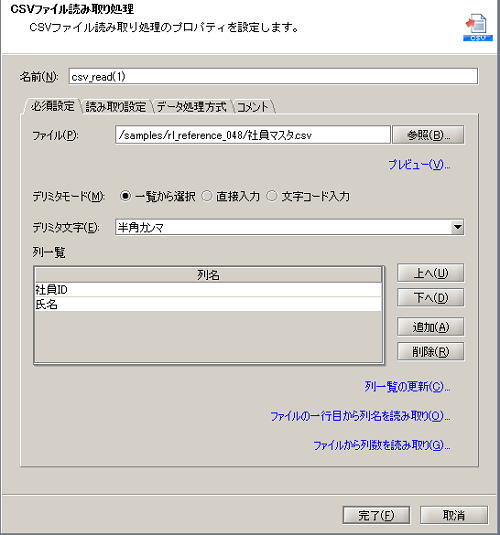Screen dimensions: 500x535
Task: Select the 社員ID row in column list
Action: pos(208,290)
